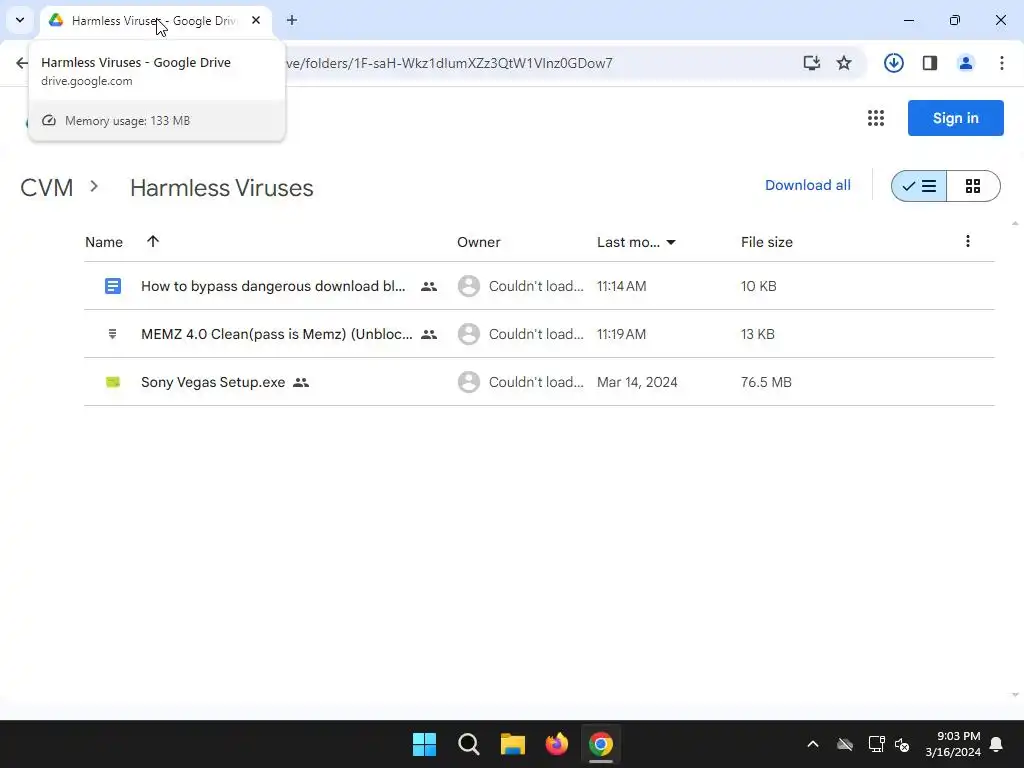Click Download all link
Viewport: 1024px width, 768px height.
pyautogui.click(x=808, y=185)
